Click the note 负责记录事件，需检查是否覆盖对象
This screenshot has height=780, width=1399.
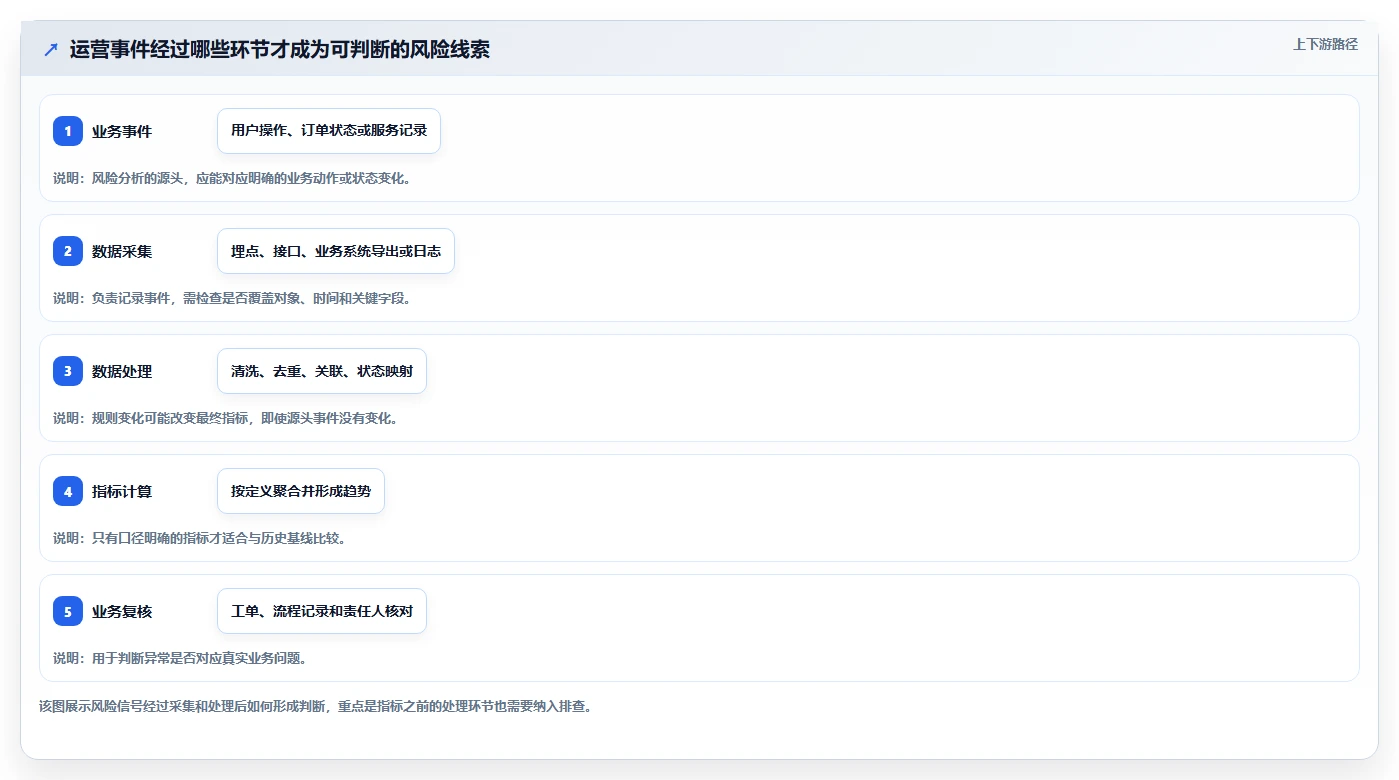tap(232, 298)
